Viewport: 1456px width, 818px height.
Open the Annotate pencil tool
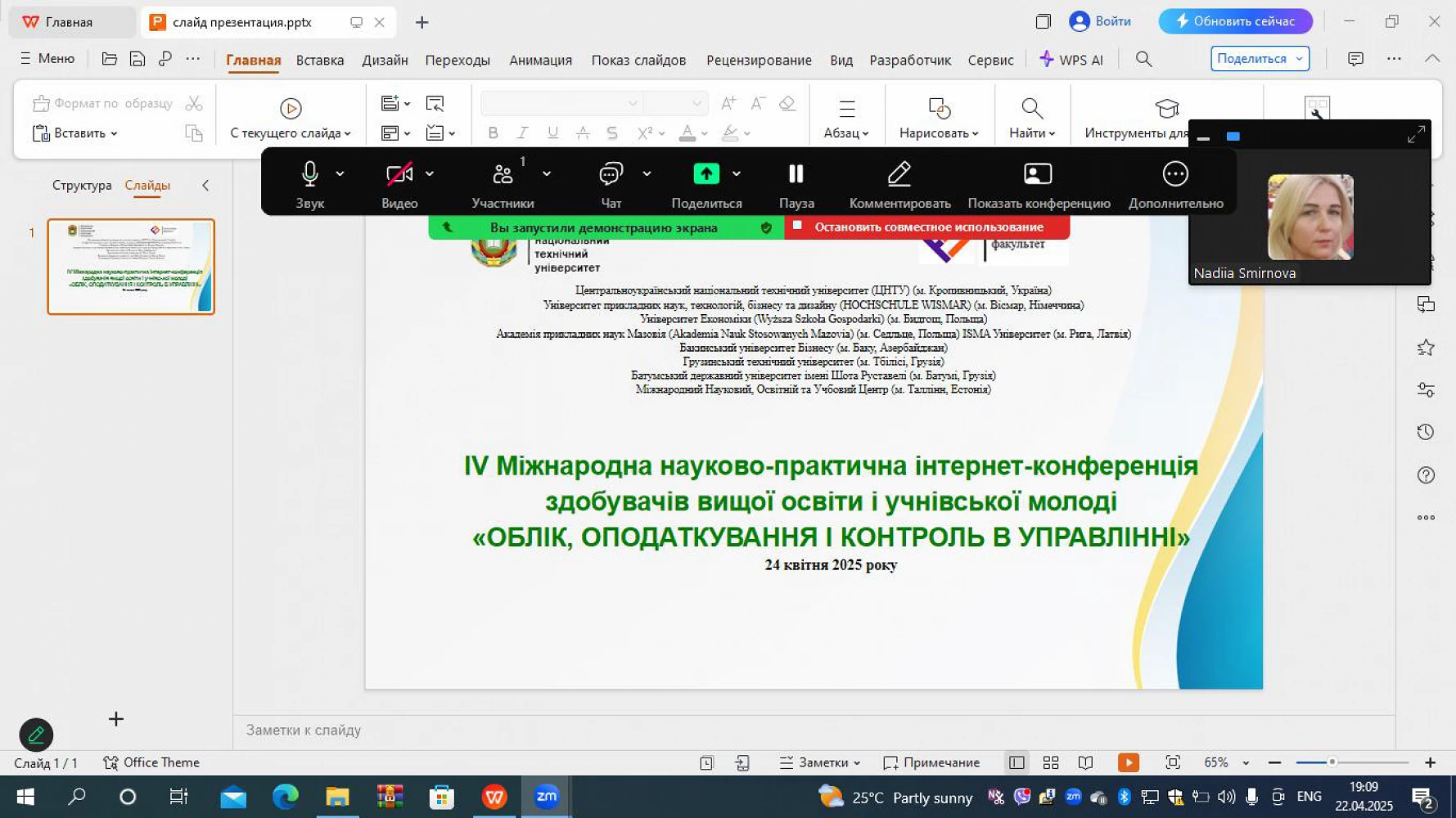(899, 184)
